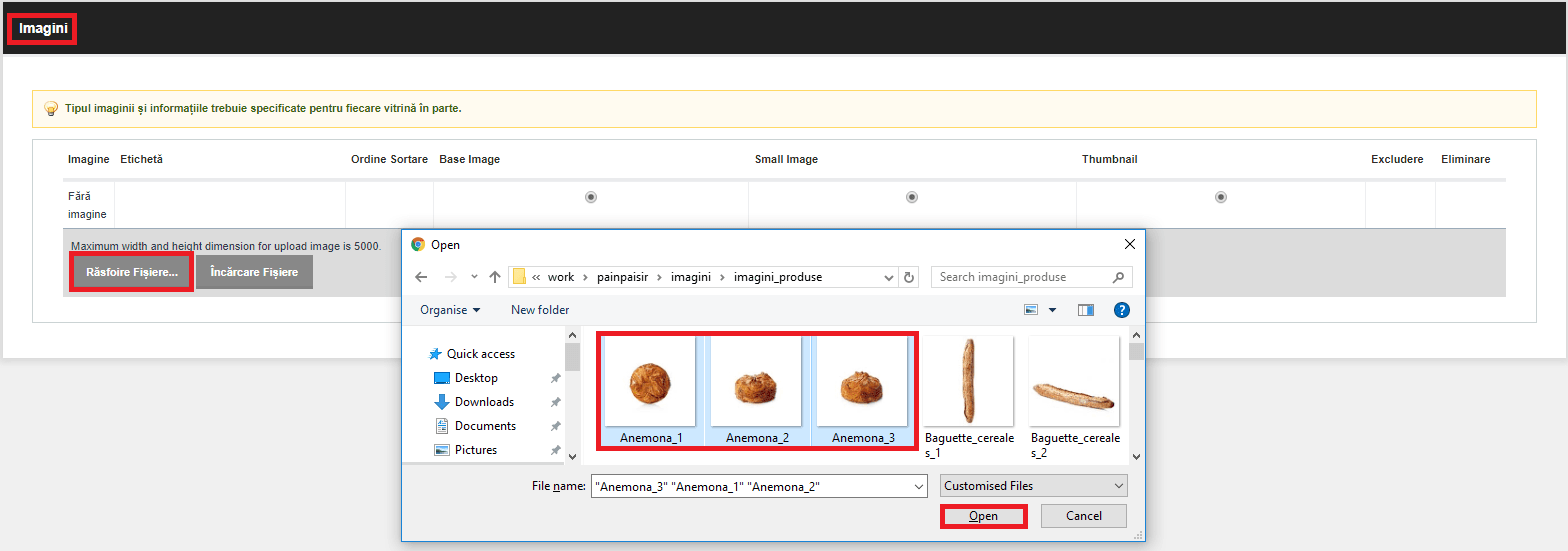This screenshot has width=1568, height=551.
Task: Click the pin icon next to Documents
Action: pyautogui.click(x=556, y=426)
